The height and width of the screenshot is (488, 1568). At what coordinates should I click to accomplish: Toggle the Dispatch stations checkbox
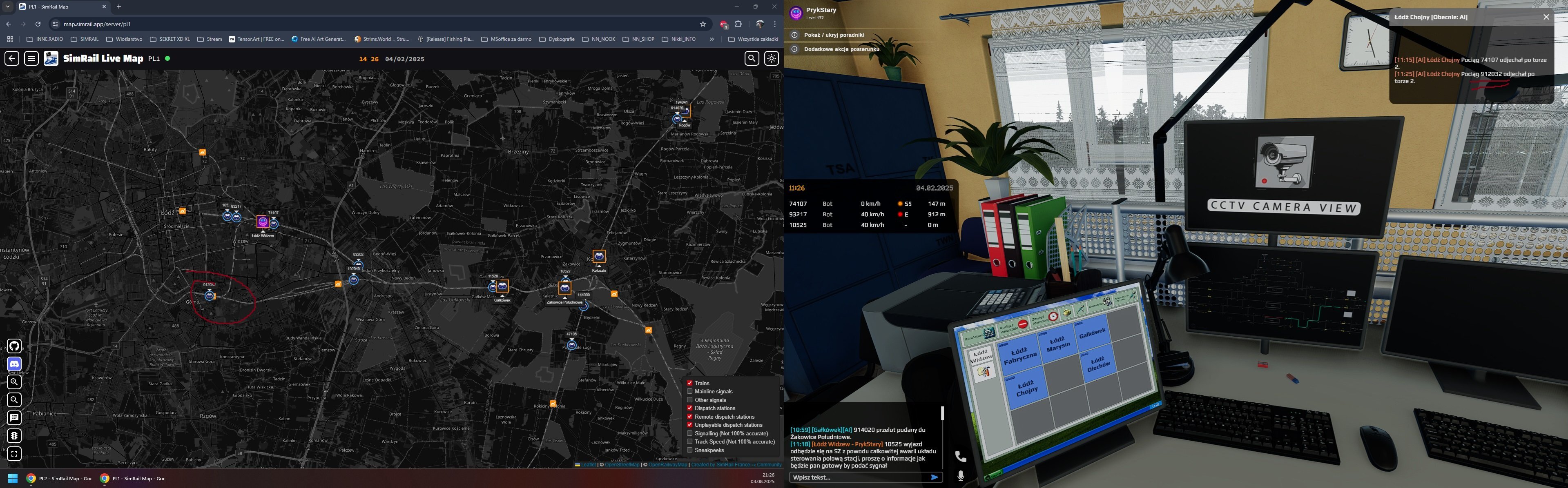pos(690,408)
